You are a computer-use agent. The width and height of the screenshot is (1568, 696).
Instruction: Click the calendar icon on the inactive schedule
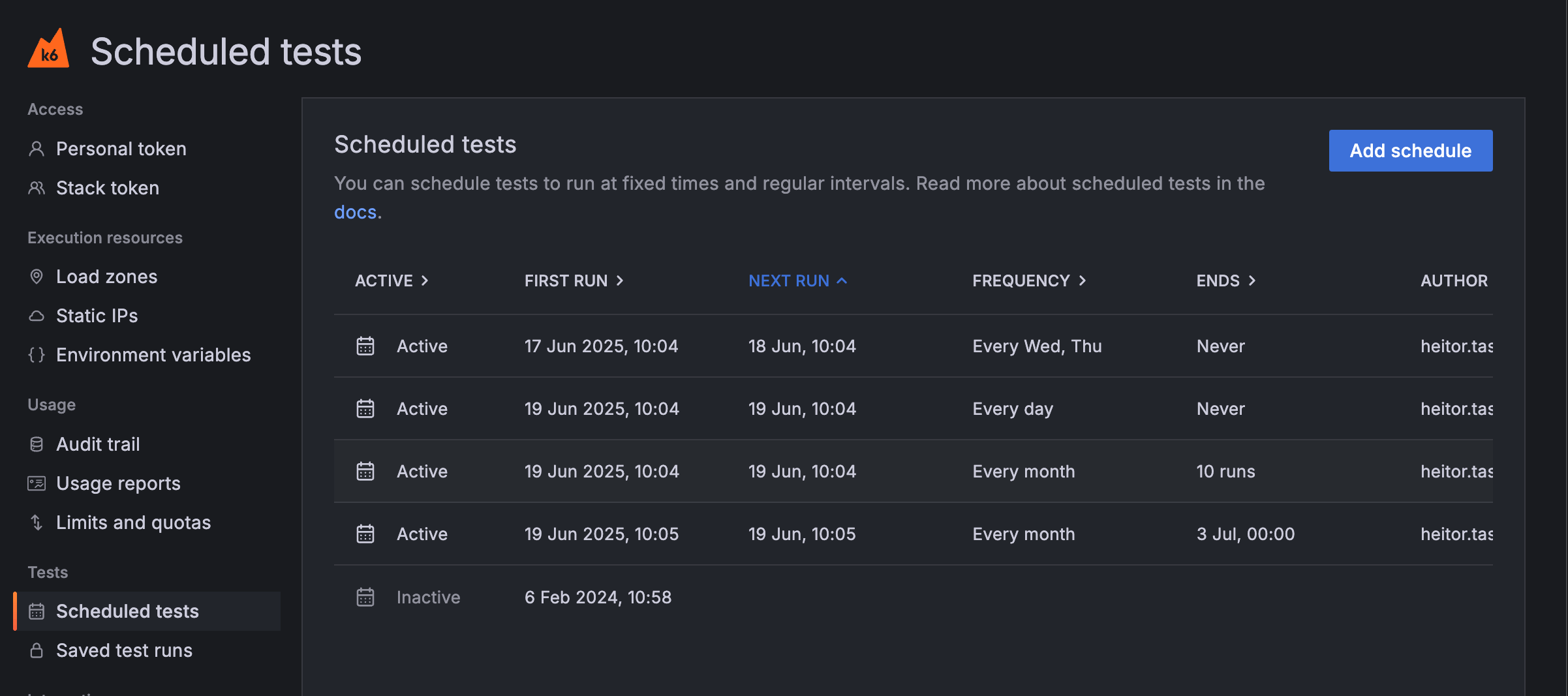[365, 596]
